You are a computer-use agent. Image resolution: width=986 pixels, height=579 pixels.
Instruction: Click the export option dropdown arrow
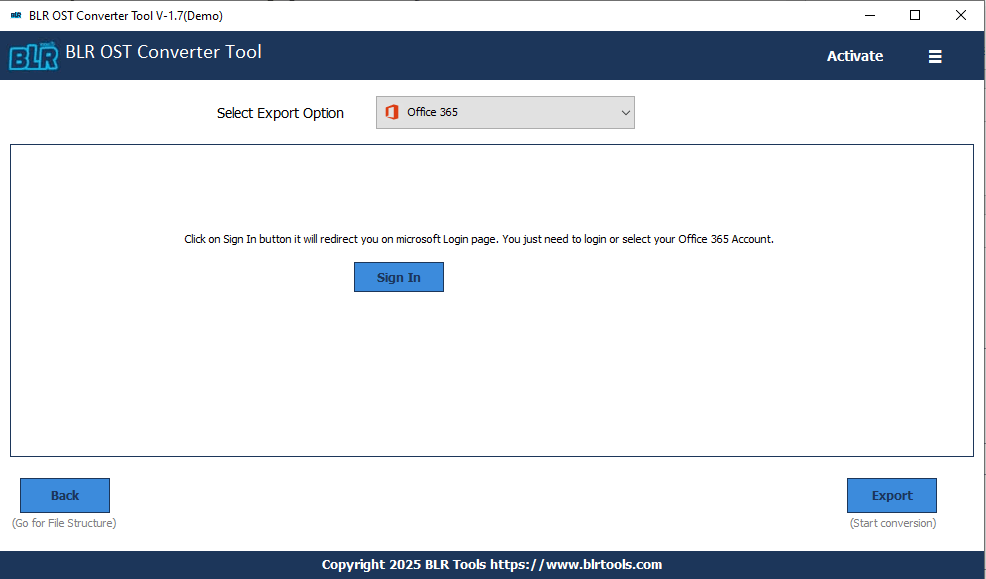(x=624, y=112)
